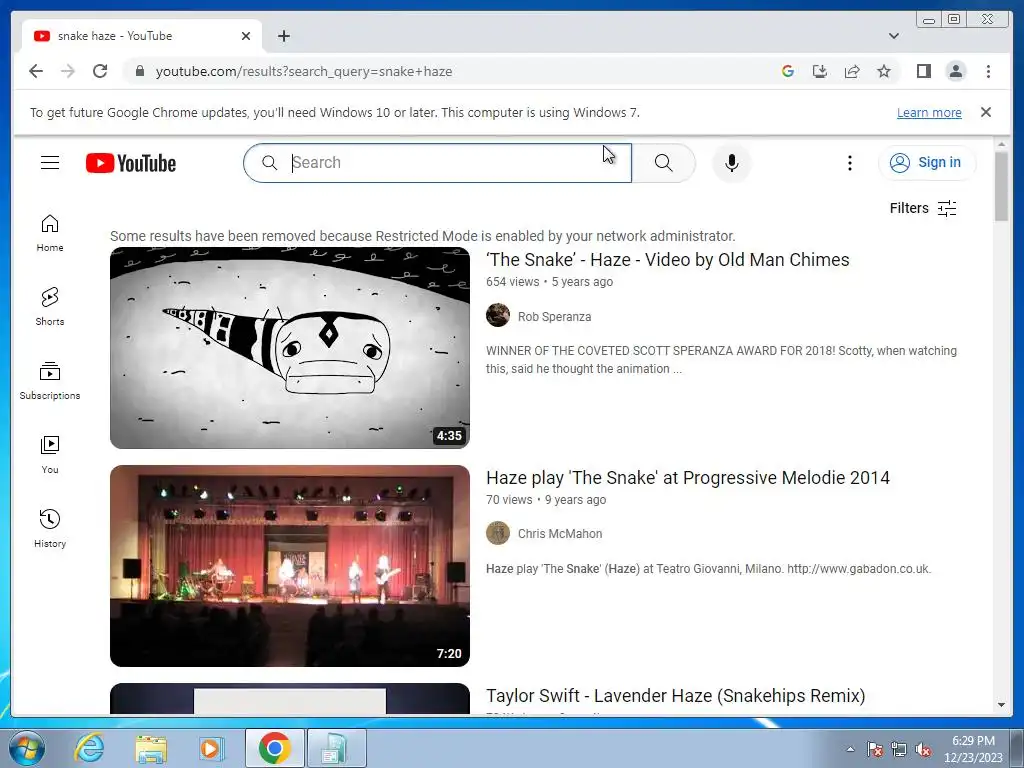This screenshot has width=1024, height=768.
Task: Open Windows Media Player from taskbar
Action: (x=210, y=748)
